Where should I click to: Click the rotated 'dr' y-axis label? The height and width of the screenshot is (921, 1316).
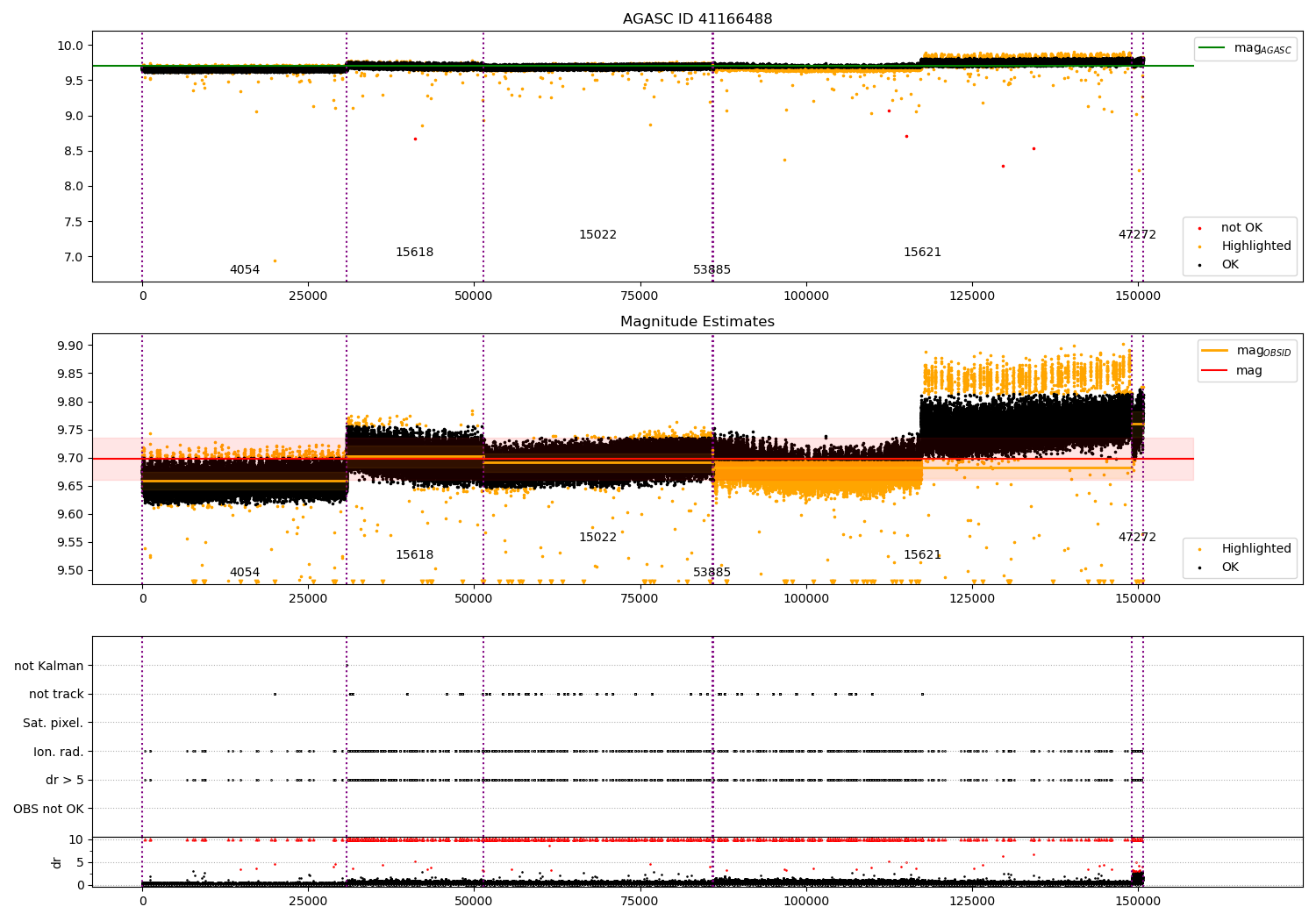point(57,862)
